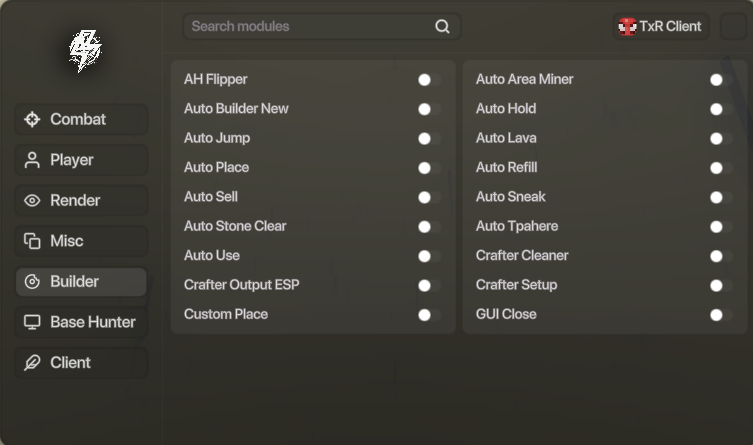
Task: Click the Auto Hold module name
Action: [506, 108]
